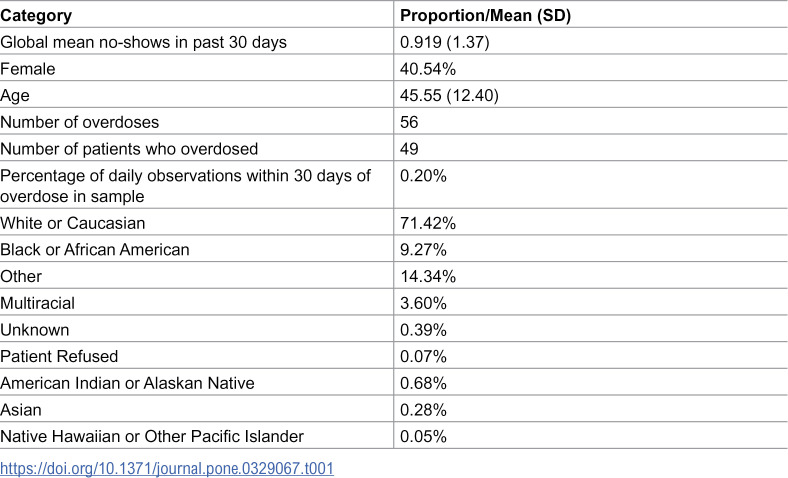This screenshot has height=478, width=788.
Task: Select the Multiracial row label
Action: pyautogui.click(x=38, y=303)
